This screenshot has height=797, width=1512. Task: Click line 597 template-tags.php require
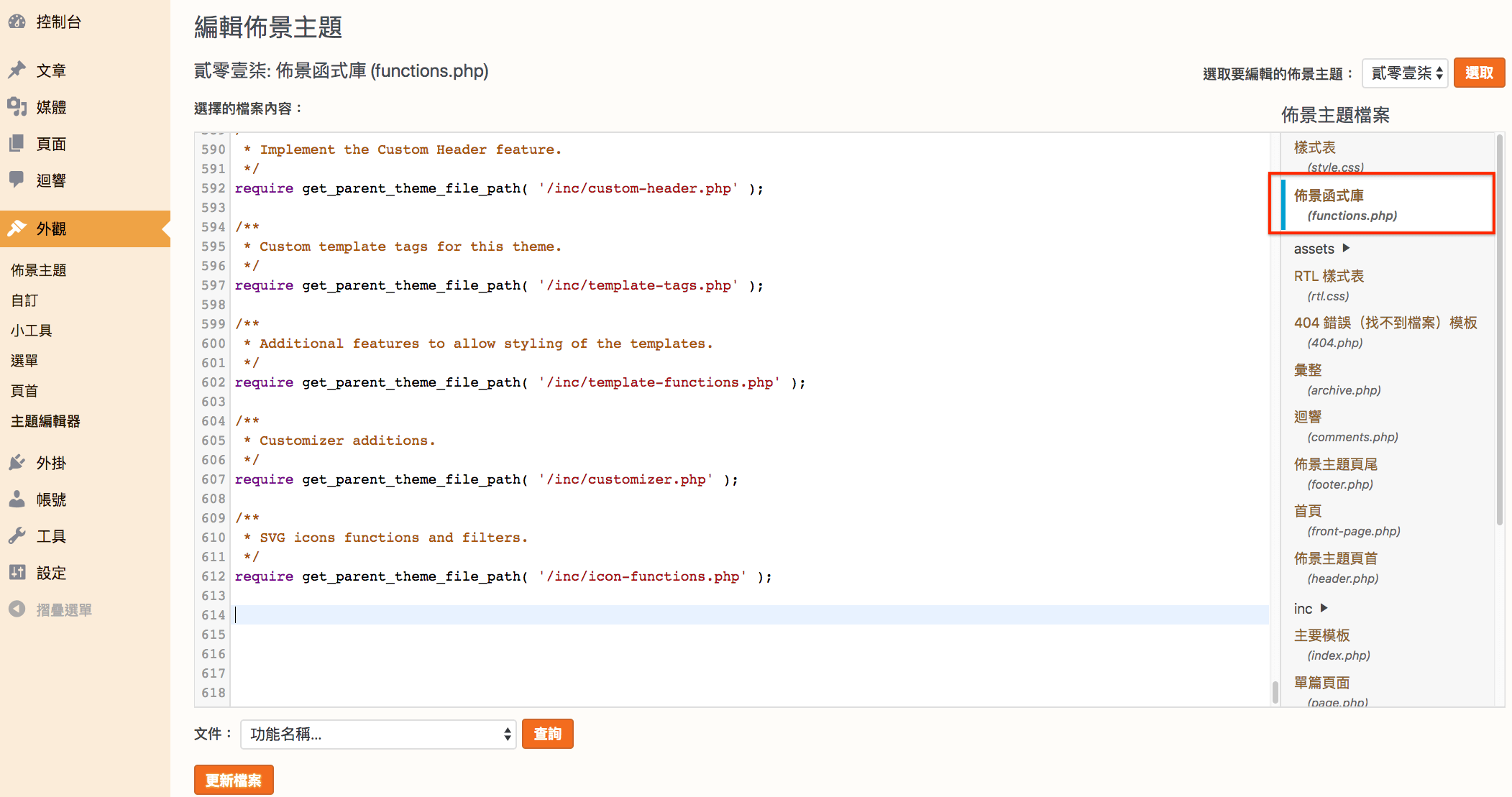499,285
